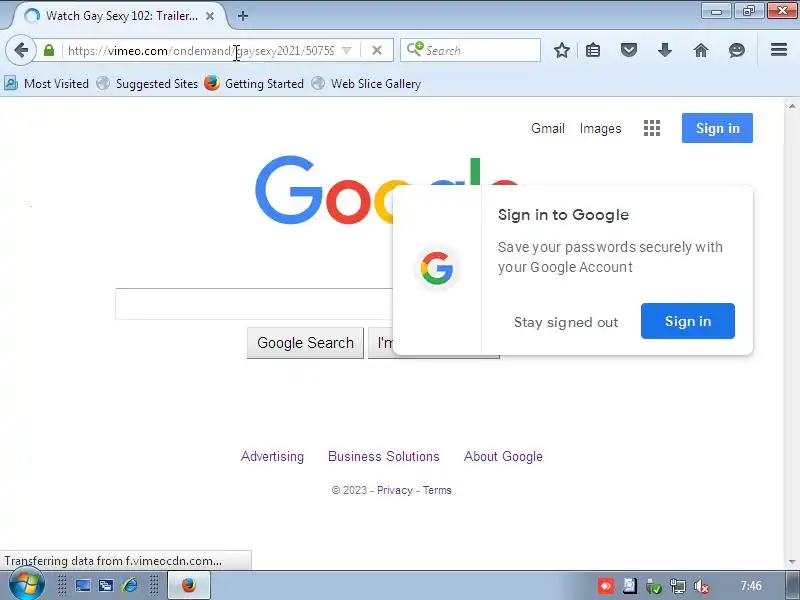Image resolution: width=800 pixels, height=600 pixels.
Task: Click the page scrollbar up arrow
Action: coord(791,106)
